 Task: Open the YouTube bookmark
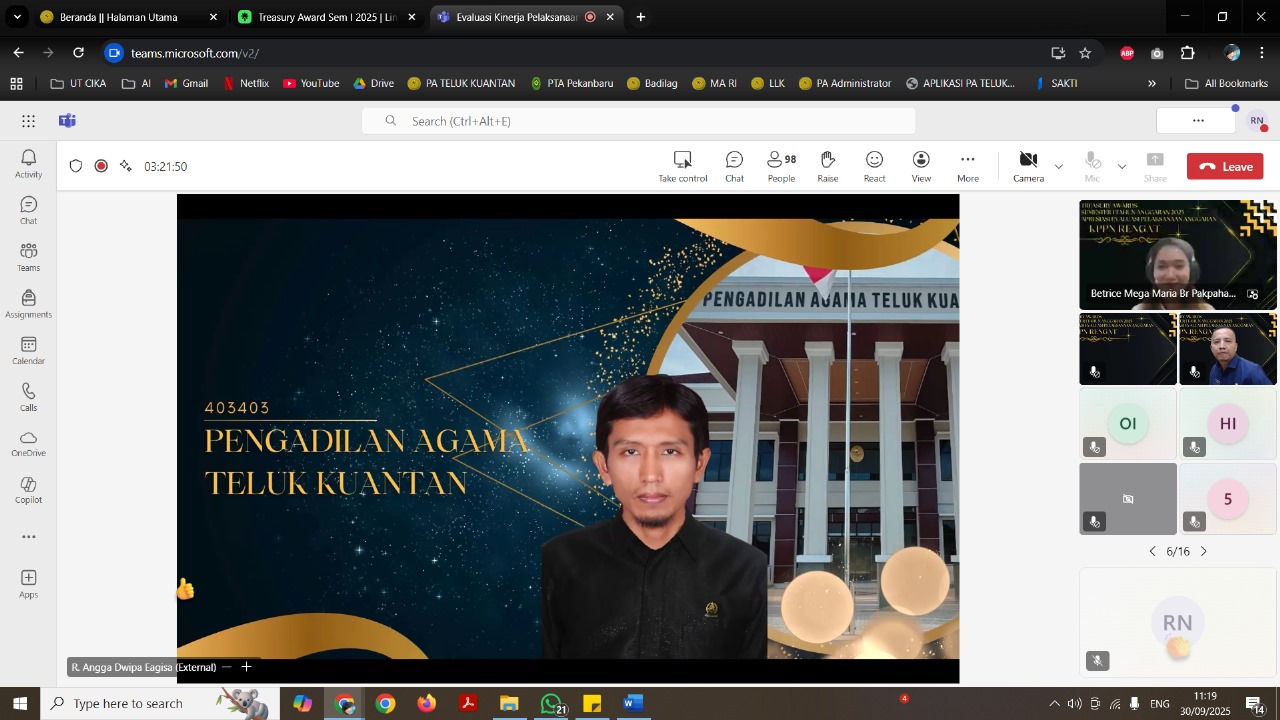click(x=311, y=83)
